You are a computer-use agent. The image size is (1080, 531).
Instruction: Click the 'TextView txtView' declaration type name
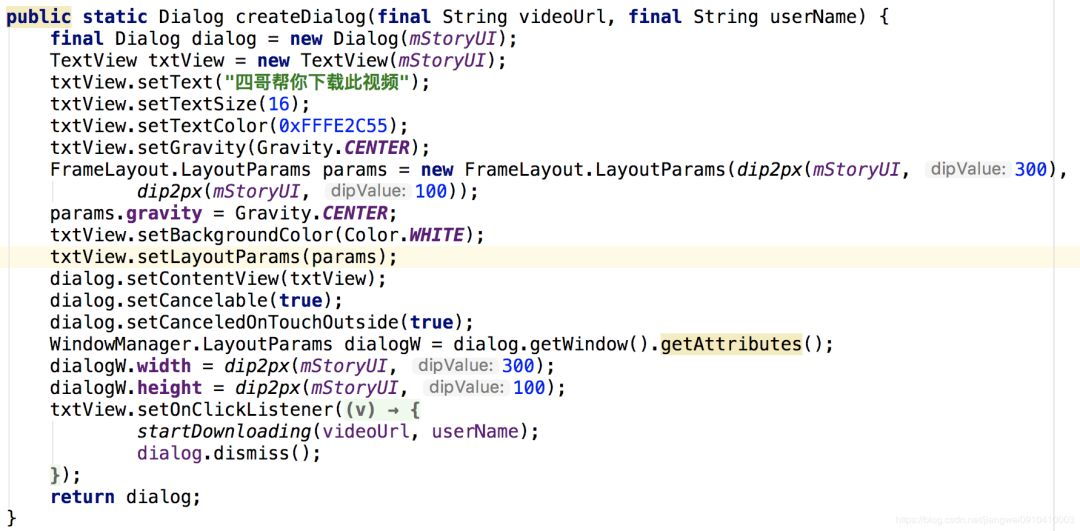point(94,61)
